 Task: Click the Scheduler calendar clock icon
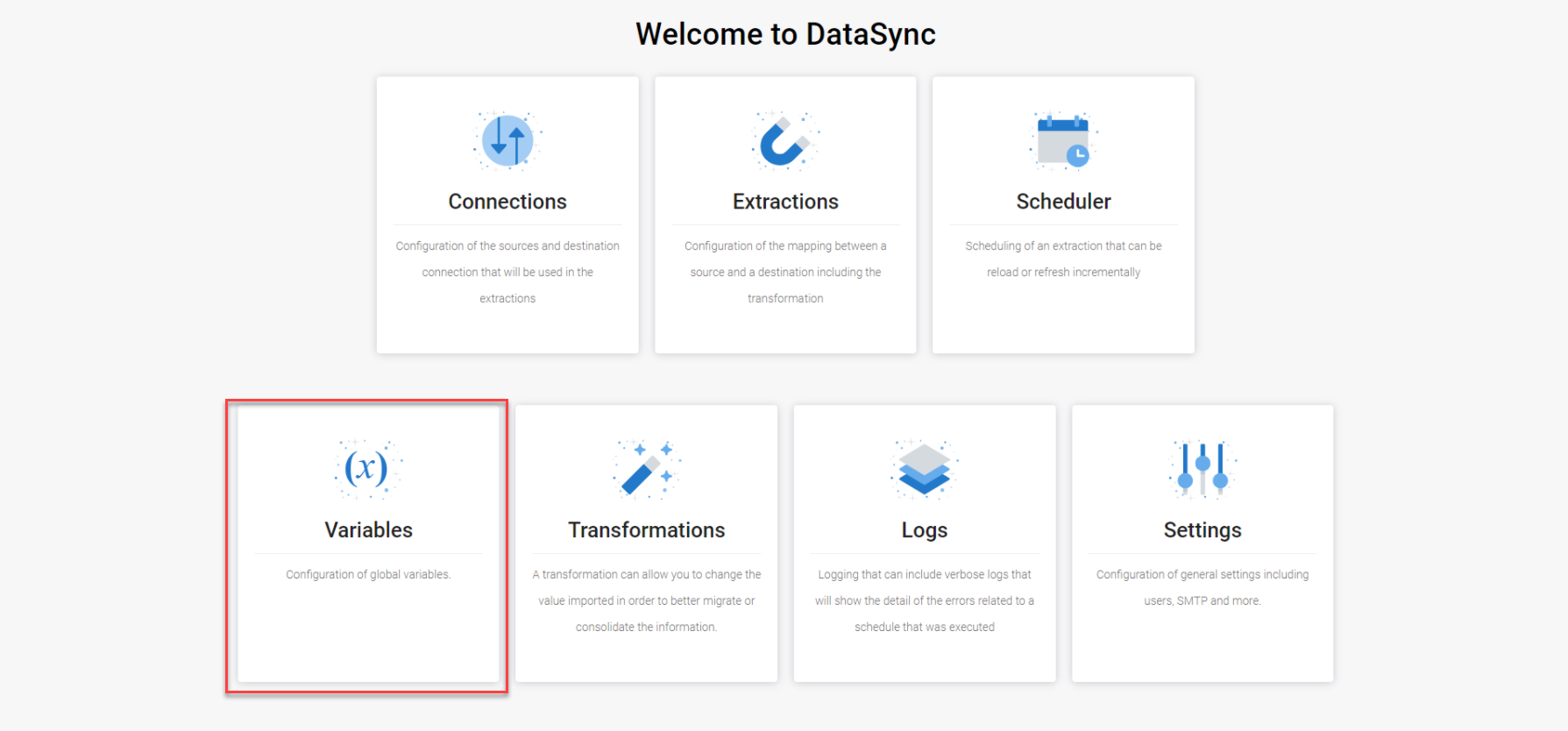pyautogui.click(x=1063, y=140)
